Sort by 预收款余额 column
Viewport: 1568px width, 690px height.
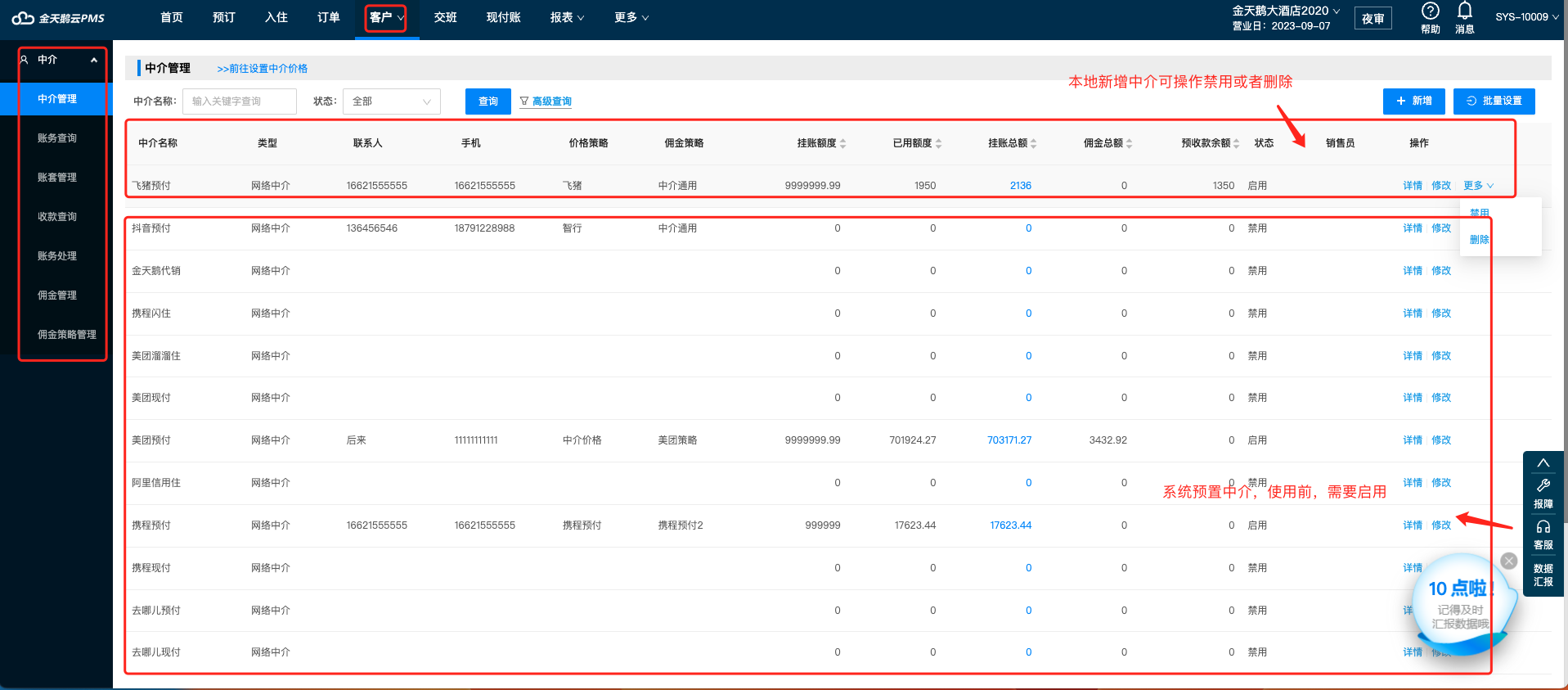point(1236,143)
